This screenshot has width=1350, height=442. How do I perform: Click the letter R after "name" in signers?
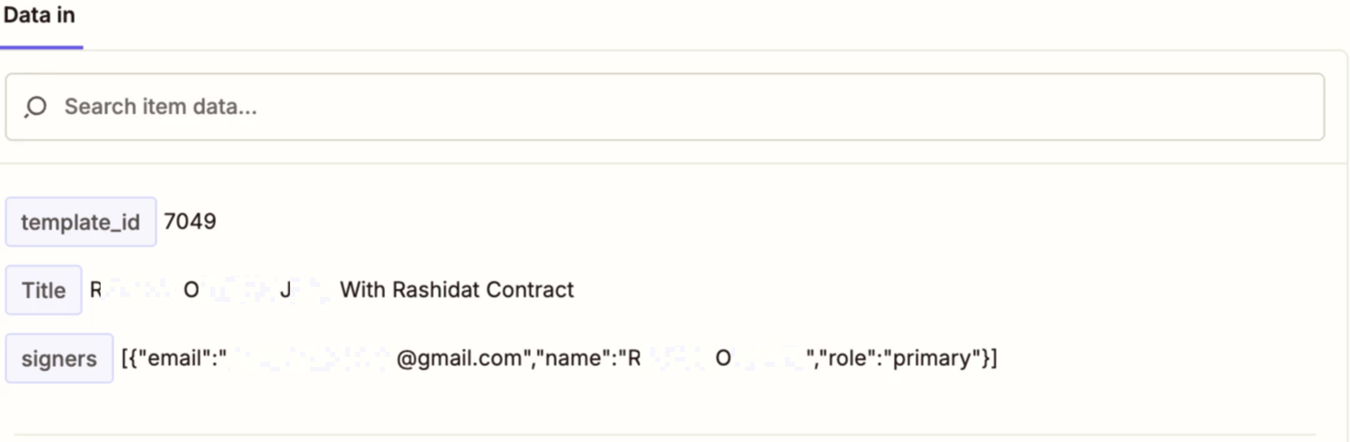633,358
